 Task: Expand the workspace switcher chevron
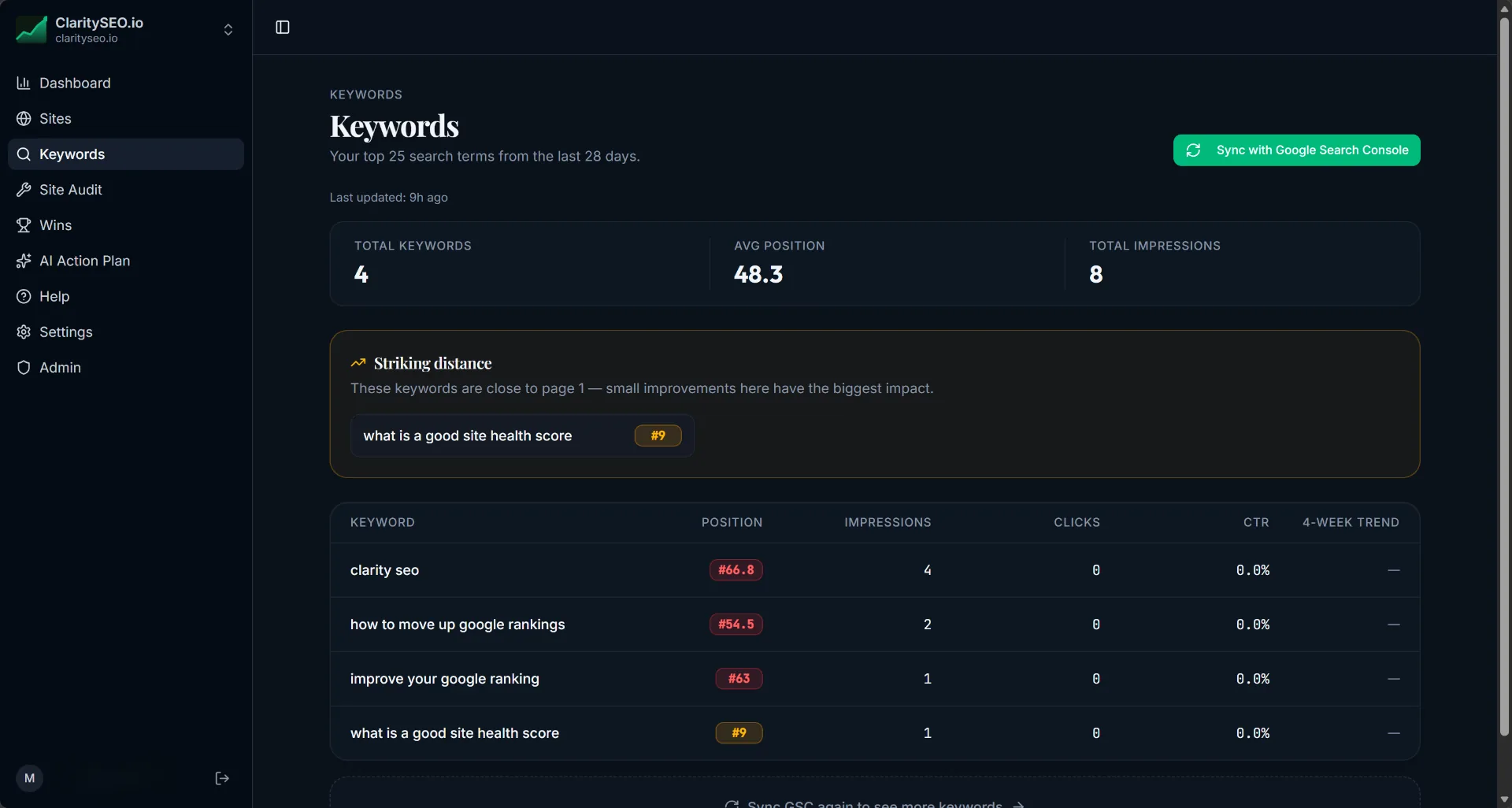[228, 29]
